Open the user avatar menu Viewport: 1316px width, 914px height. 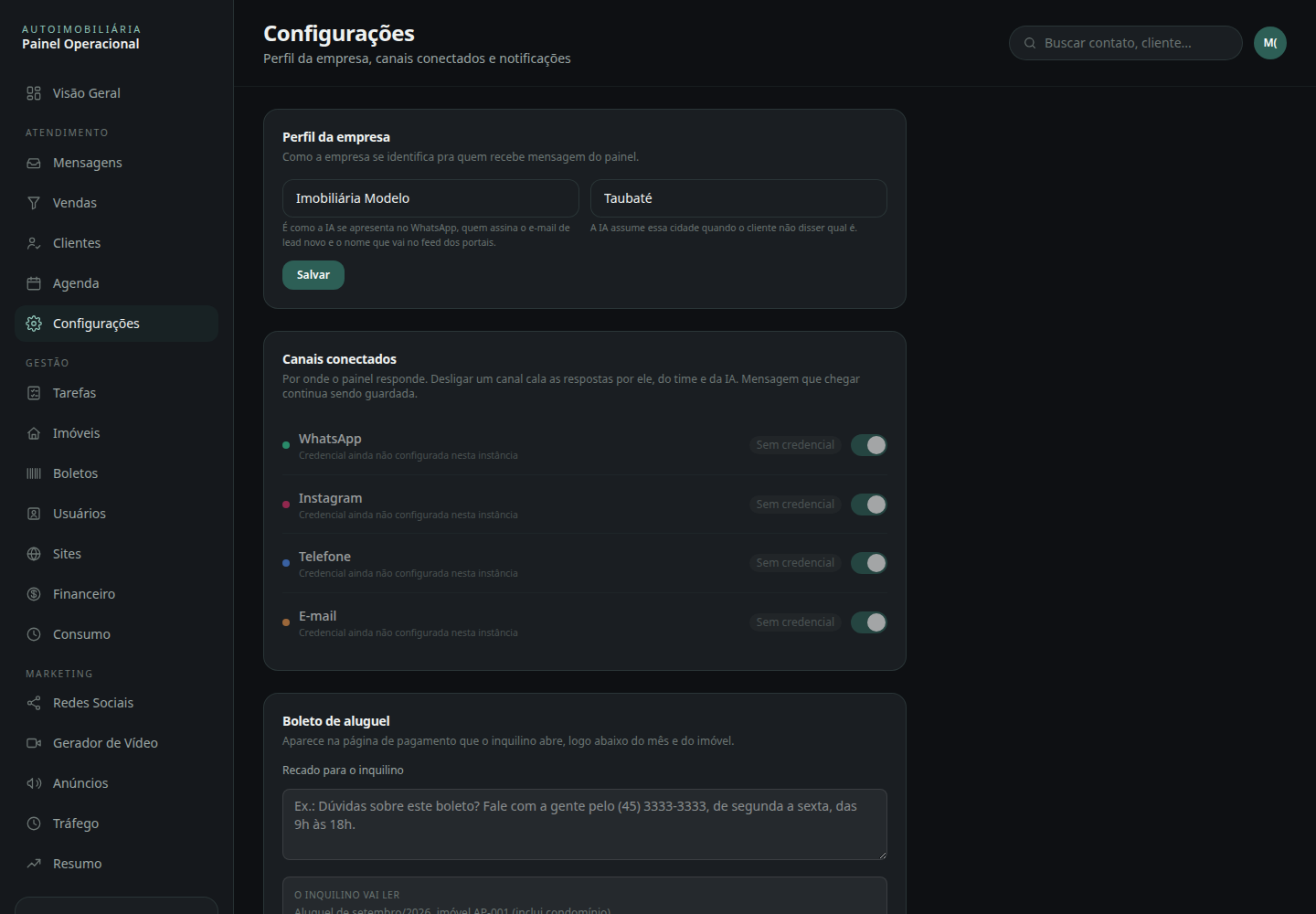(1270, 43)
